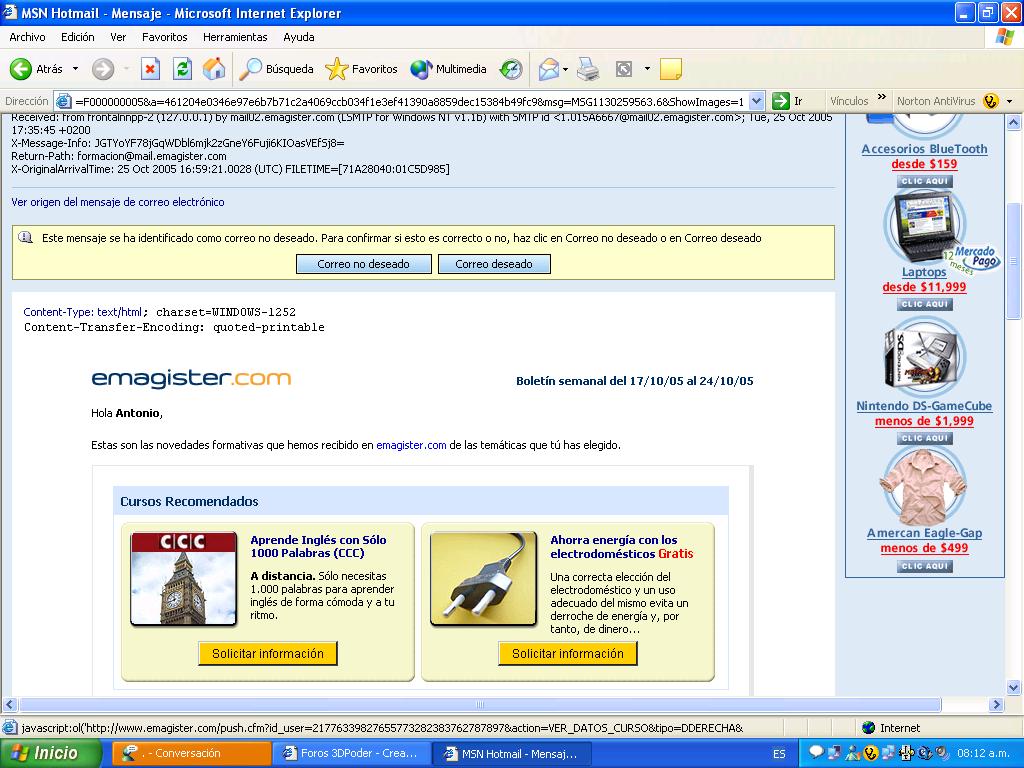1024x768 pixels.
Task: Click the Norton stethoscope tray icon
Action: pos(870,753)
